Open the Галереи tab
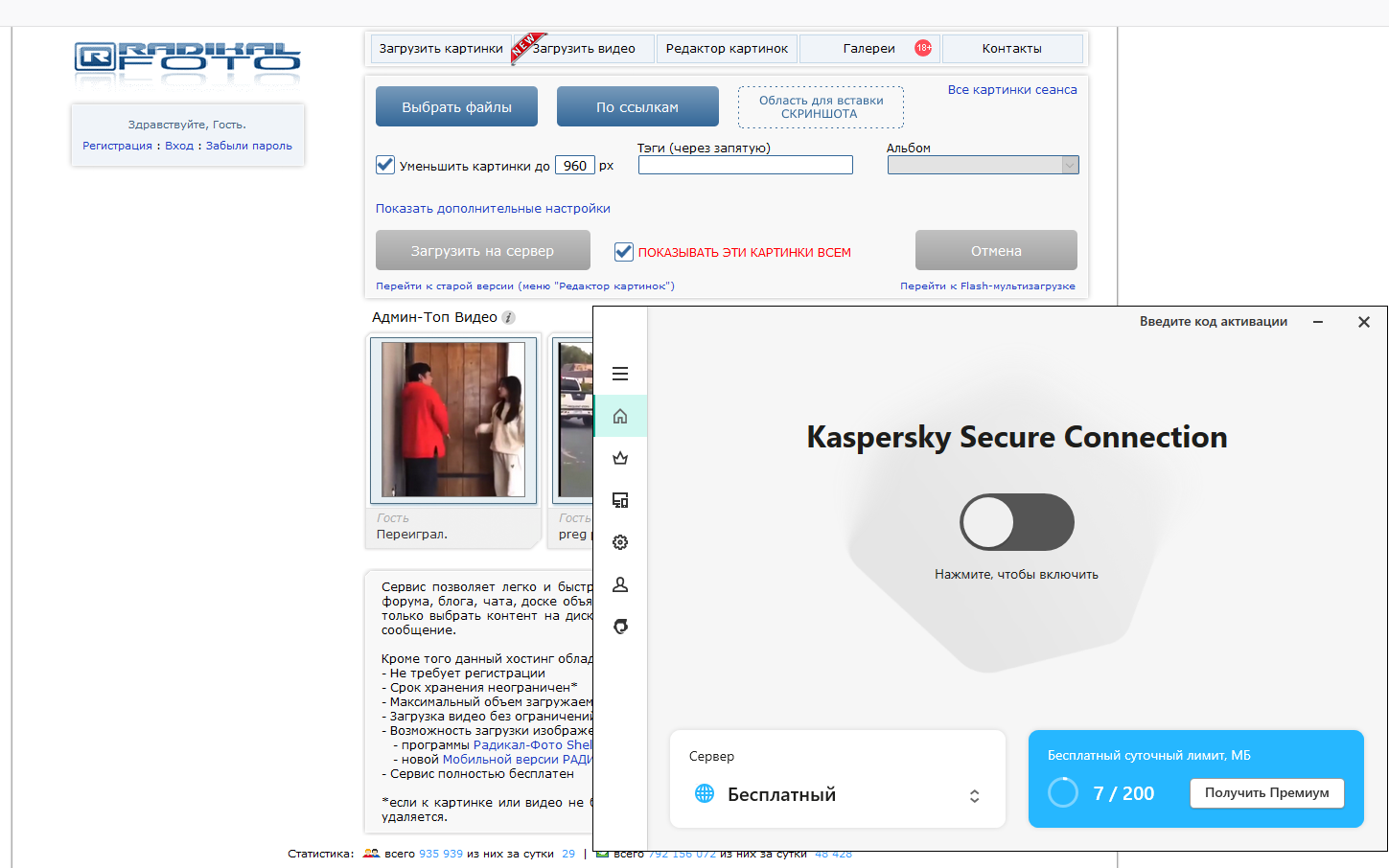 click(869, 48)
